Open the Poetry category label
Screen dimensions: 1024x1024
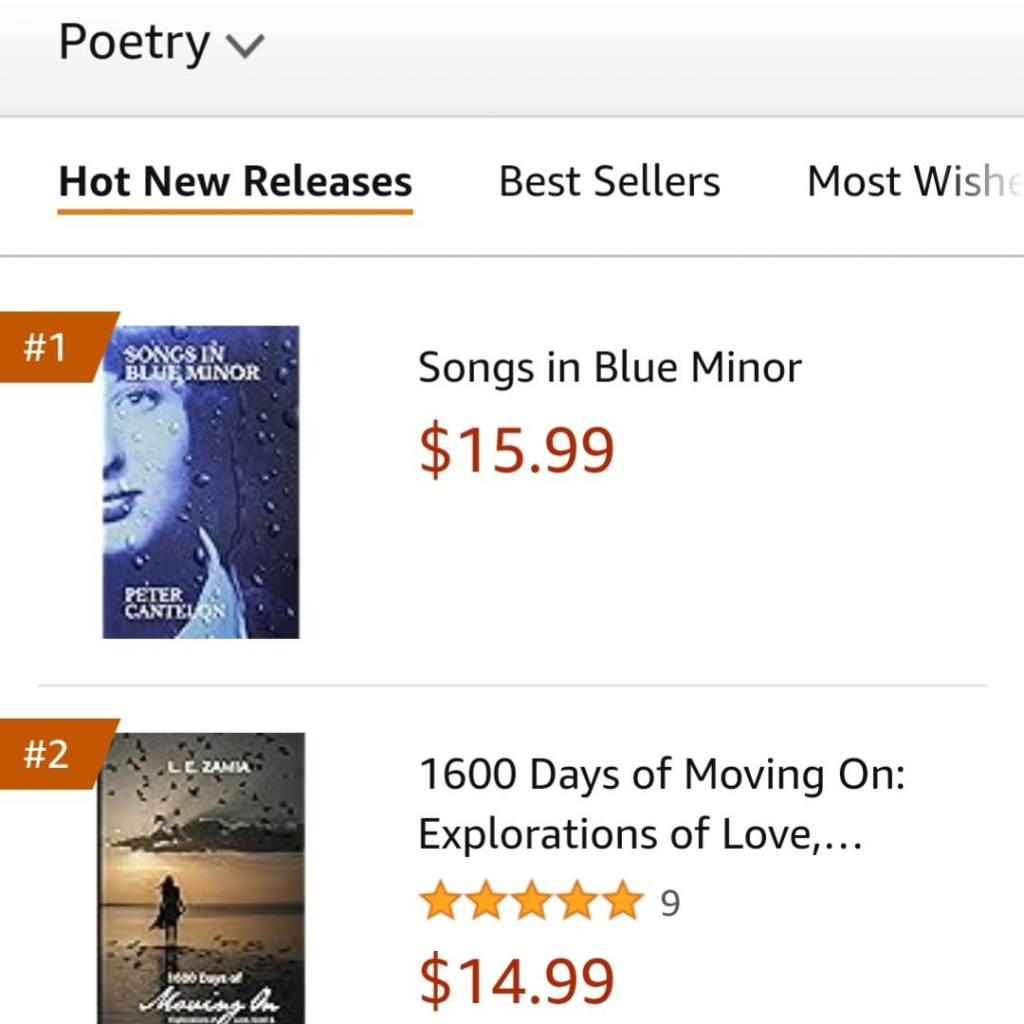point(134,43)
